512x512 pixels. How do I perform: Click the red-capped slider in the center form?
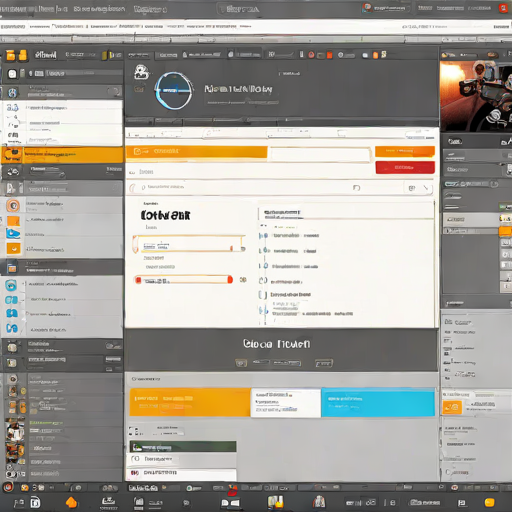point(184,280)
